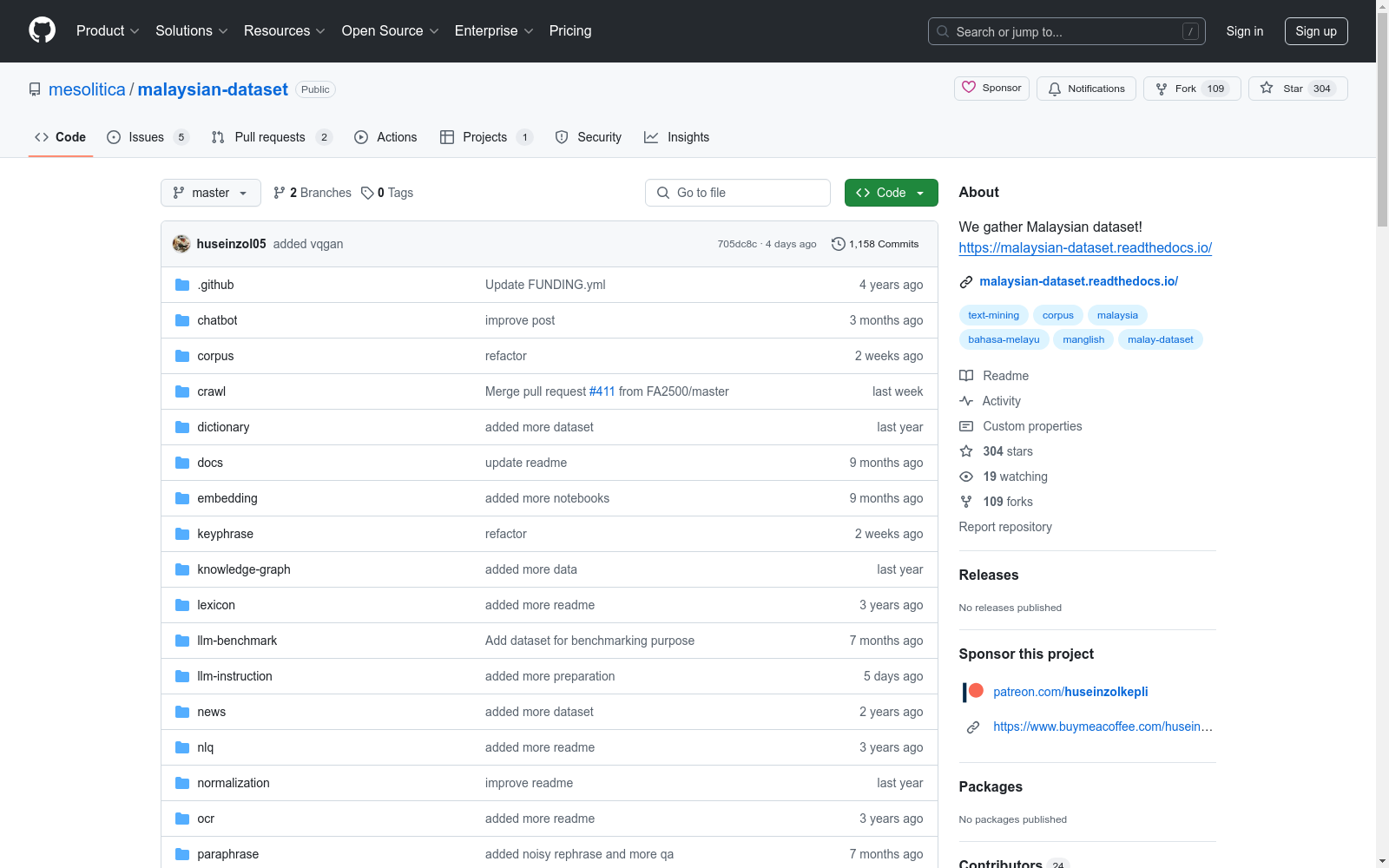Click the commits history clock icon

[838, 244]
